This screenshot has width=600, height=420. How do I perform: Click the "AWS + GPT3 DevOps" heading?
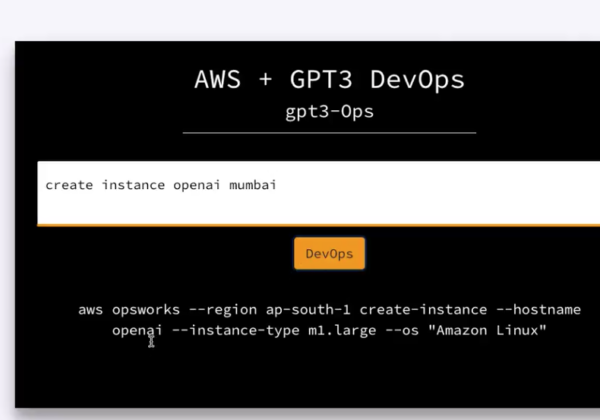click(329, 80)
